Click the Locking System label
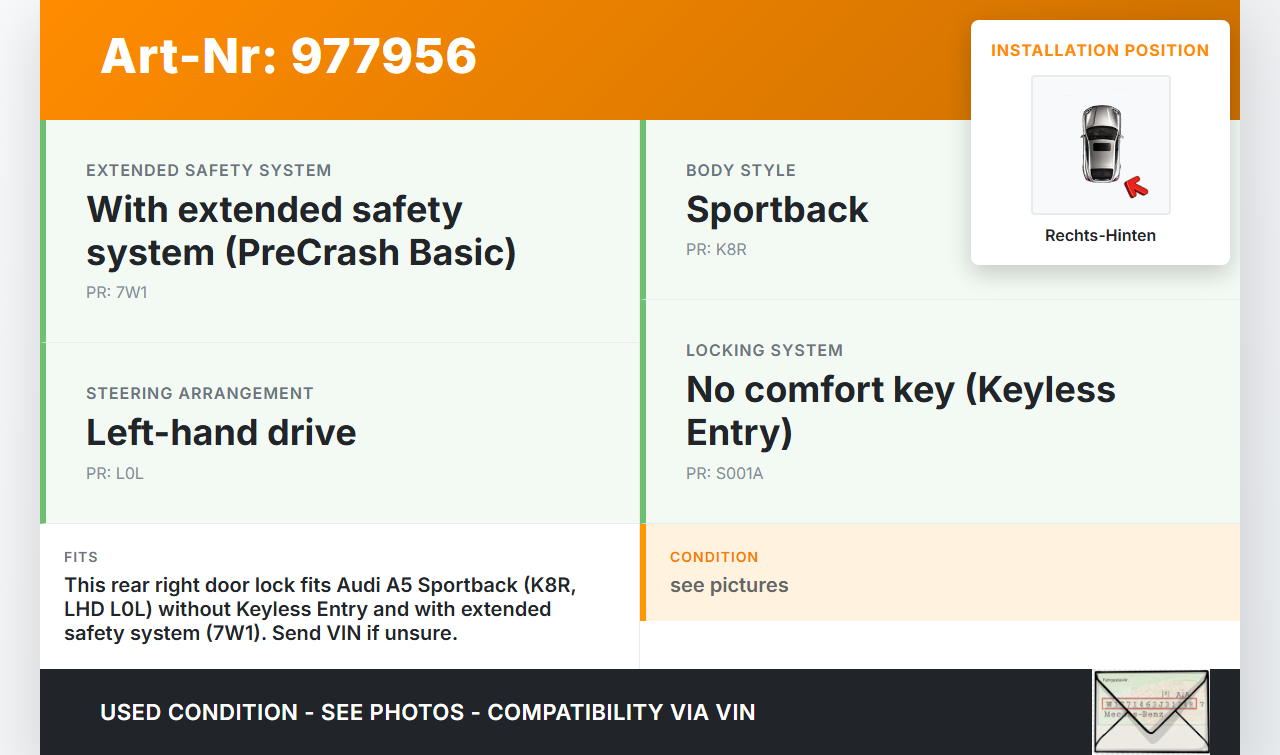This screenshot has height=755, width=1280. [764, 350]
